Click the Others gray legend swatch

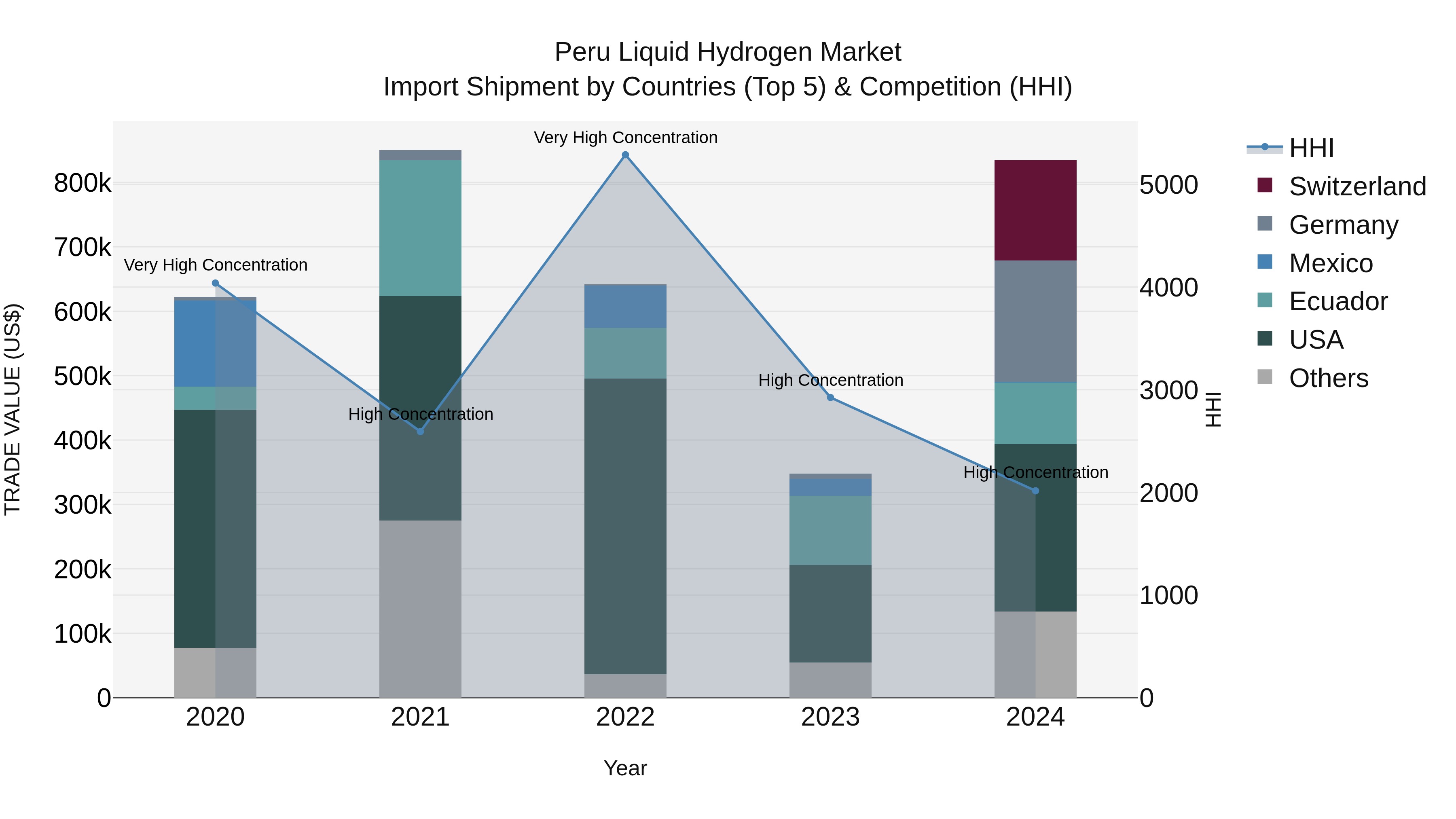(x=1265, y=377)
